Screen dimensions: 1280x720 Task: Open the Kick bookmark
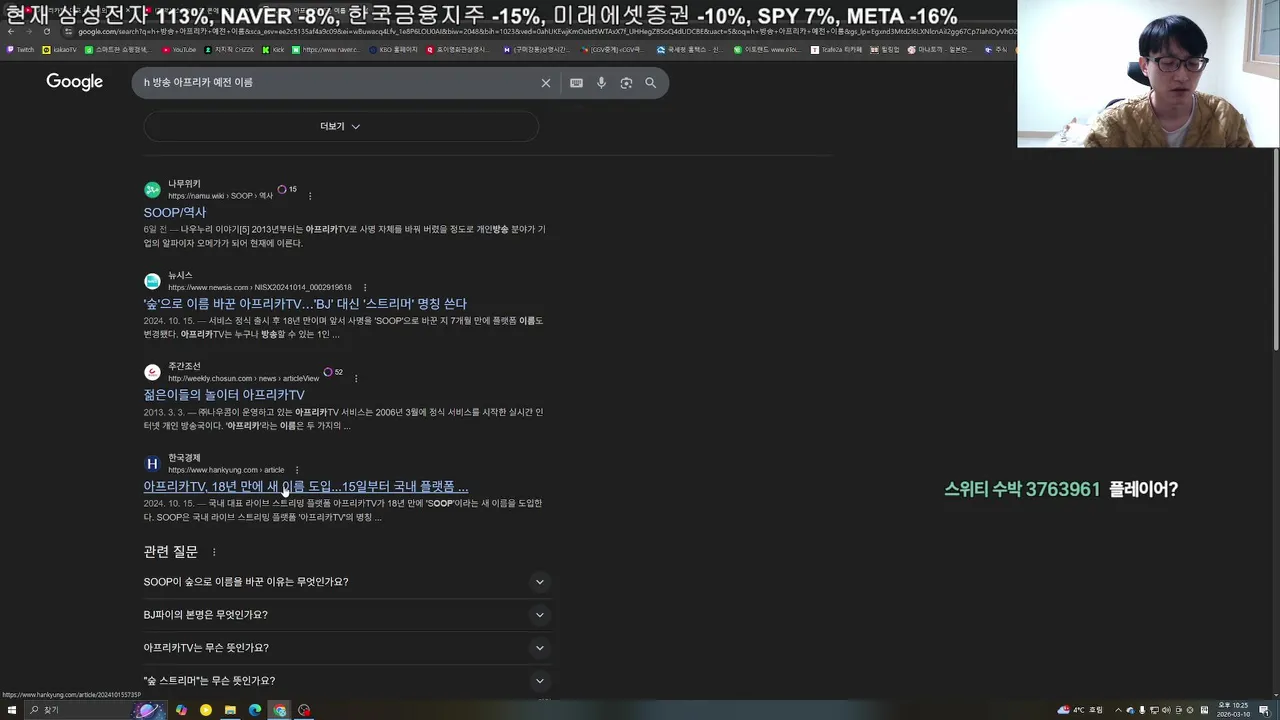click(274, 49)
